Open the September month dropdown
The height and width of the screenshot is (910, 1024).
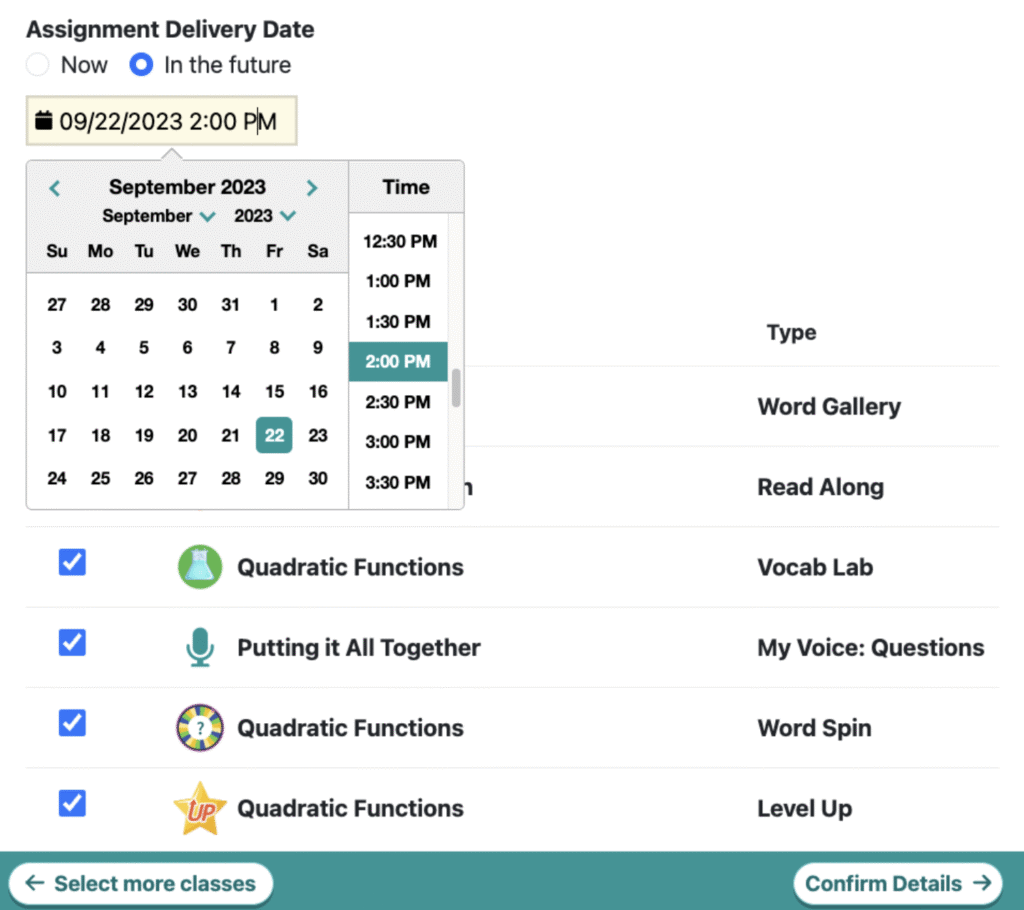[x=158, y=216]
